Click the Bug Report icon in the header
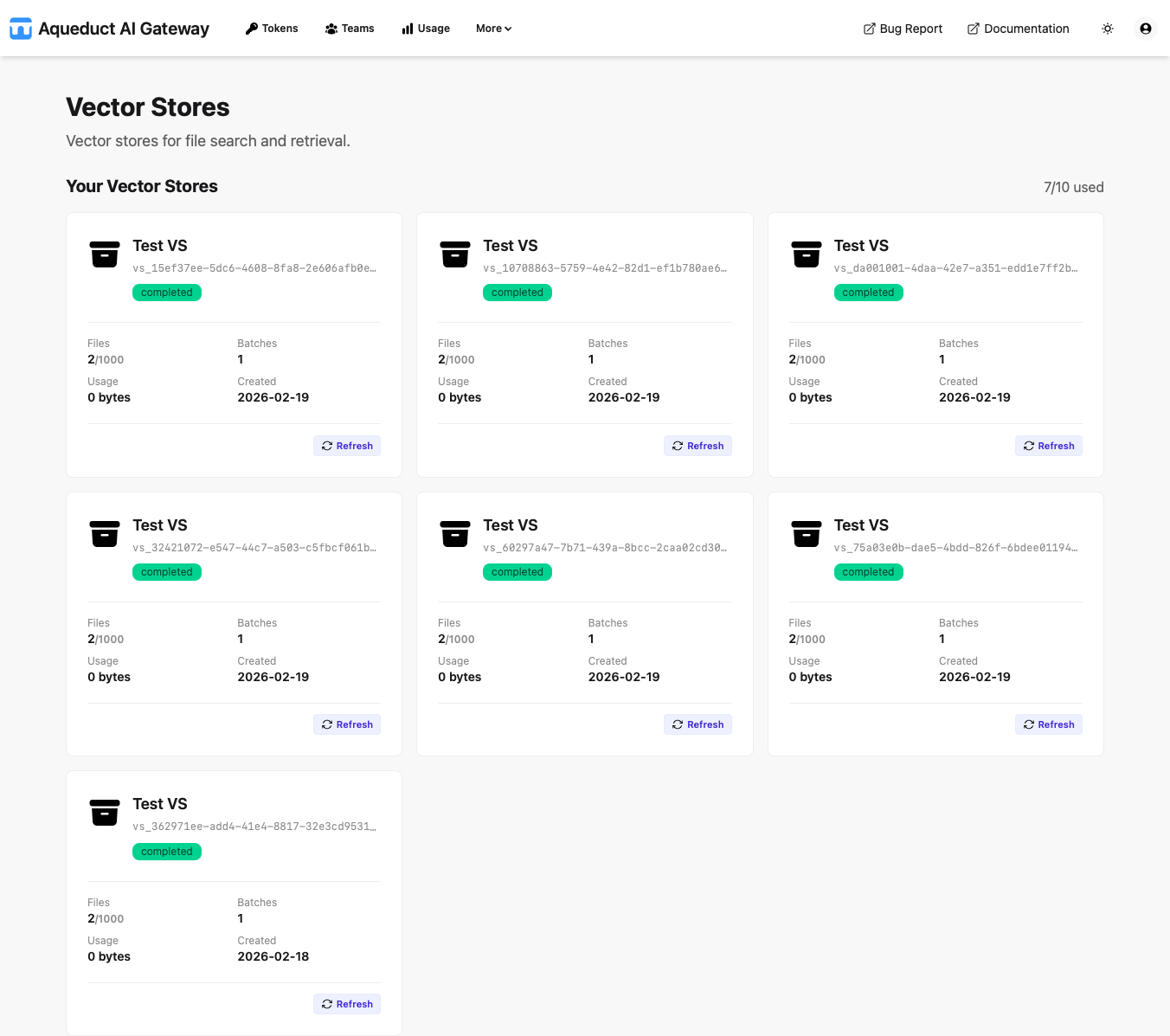This screenshot has width=1170, height=1036. [868, 29]
